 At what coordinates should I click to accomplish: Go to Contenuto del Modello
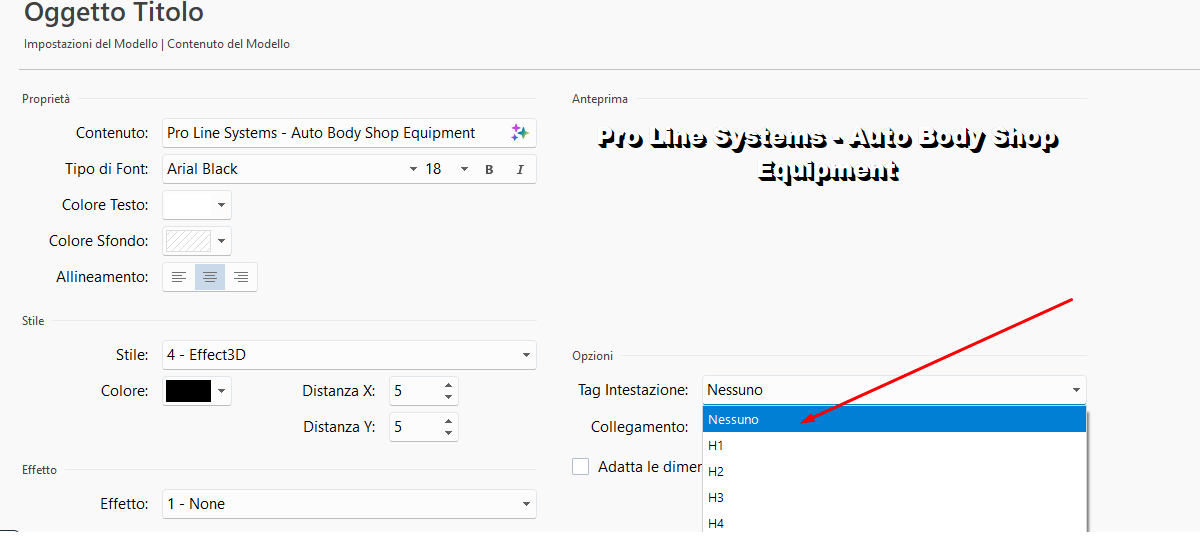click(x=228, y=44)
